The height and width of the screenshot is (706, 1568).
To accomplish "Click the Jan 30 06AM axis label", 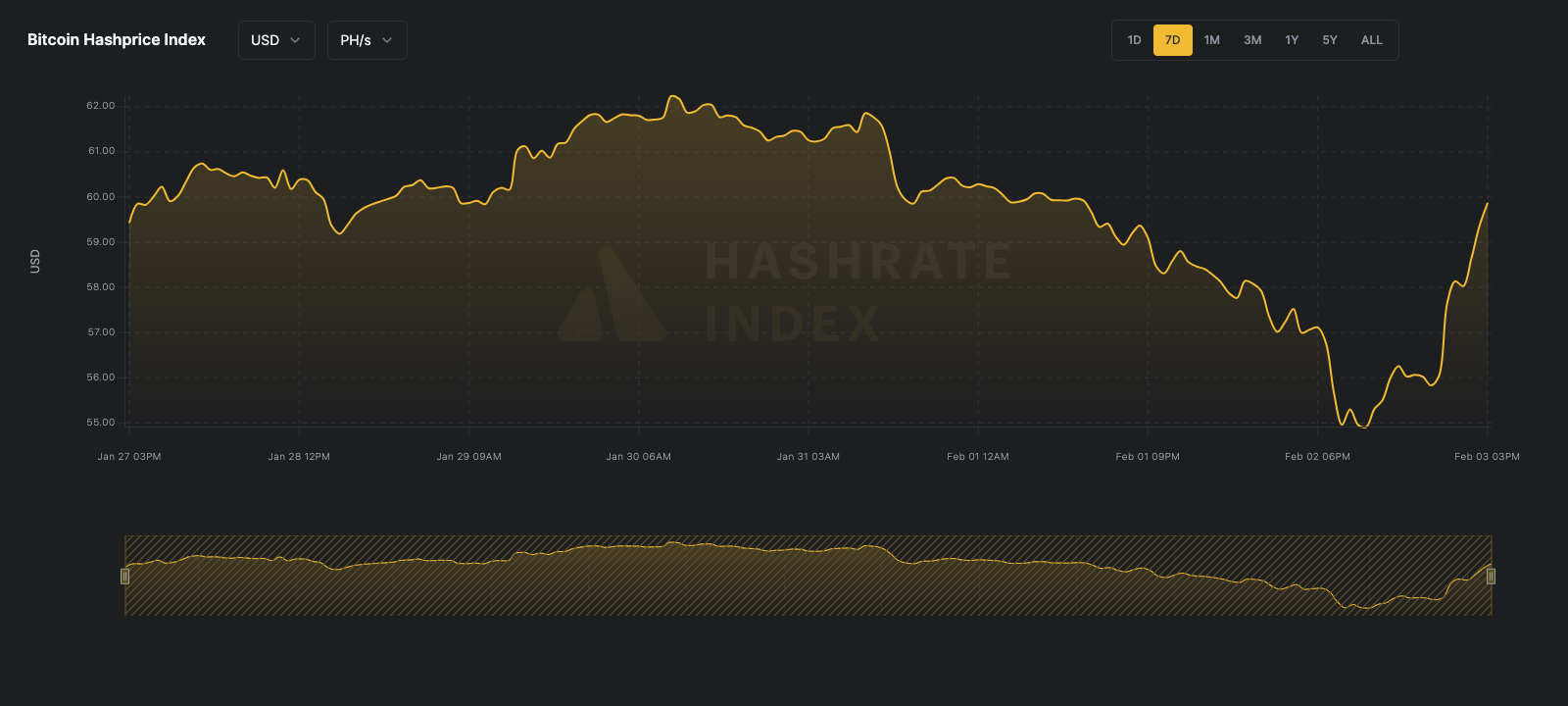I will click(x=639, y=457).
